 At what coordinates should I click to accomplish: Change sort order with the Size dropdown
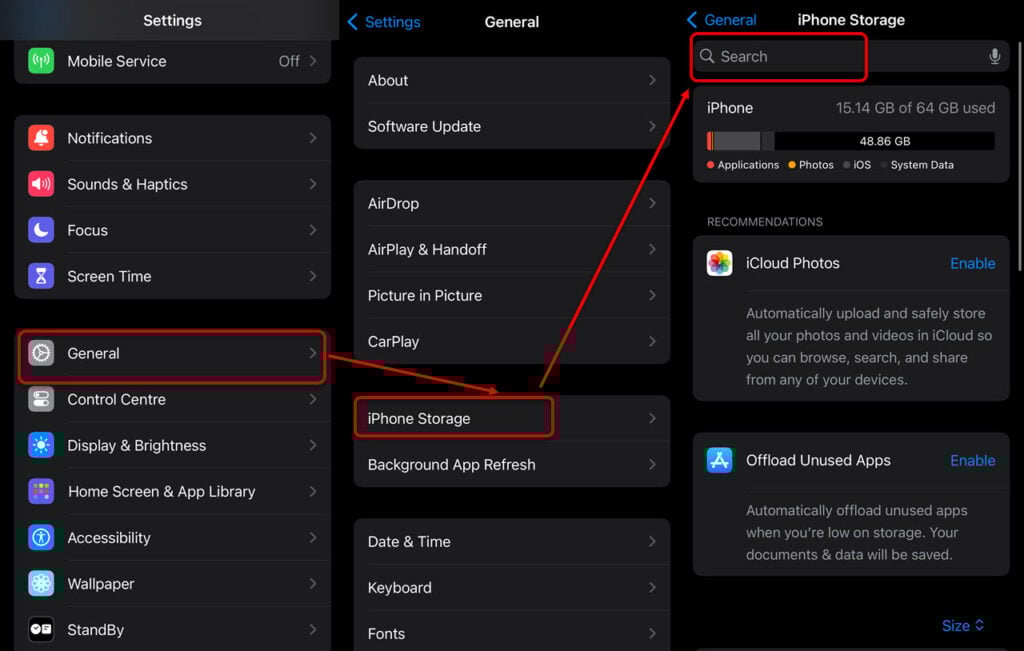(963, 626)
